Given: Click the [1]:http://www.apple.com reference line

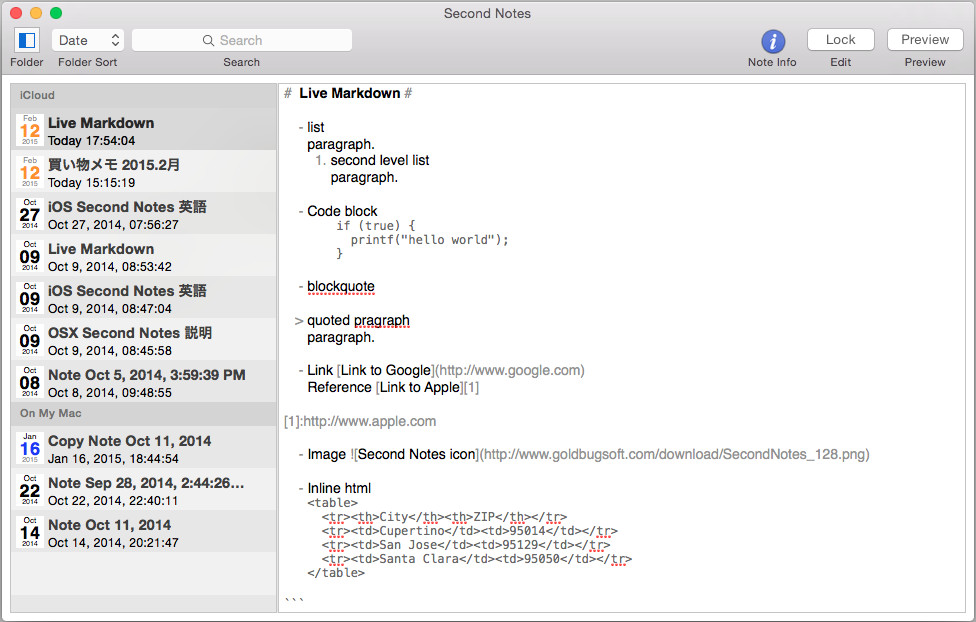Looking at the screenshot, I should (x=360, y=422).
